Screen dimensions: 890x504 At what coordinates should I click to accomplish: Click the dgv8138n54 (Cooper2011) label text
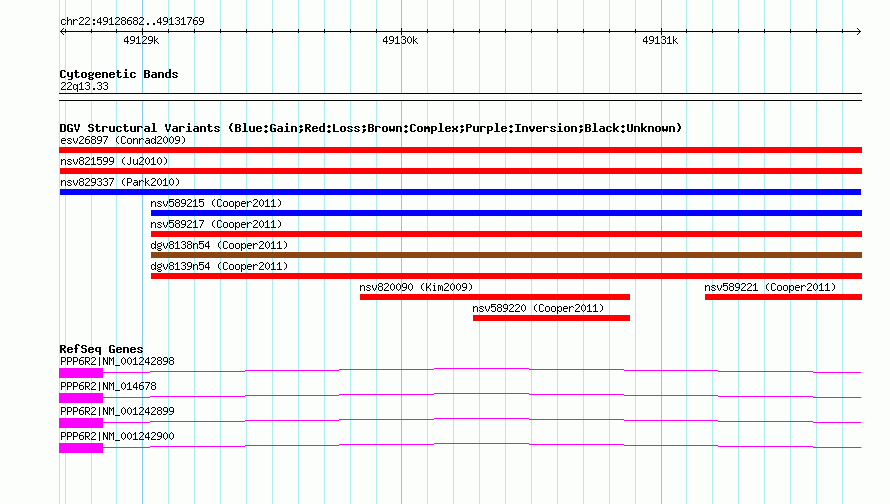click(219, 245)
